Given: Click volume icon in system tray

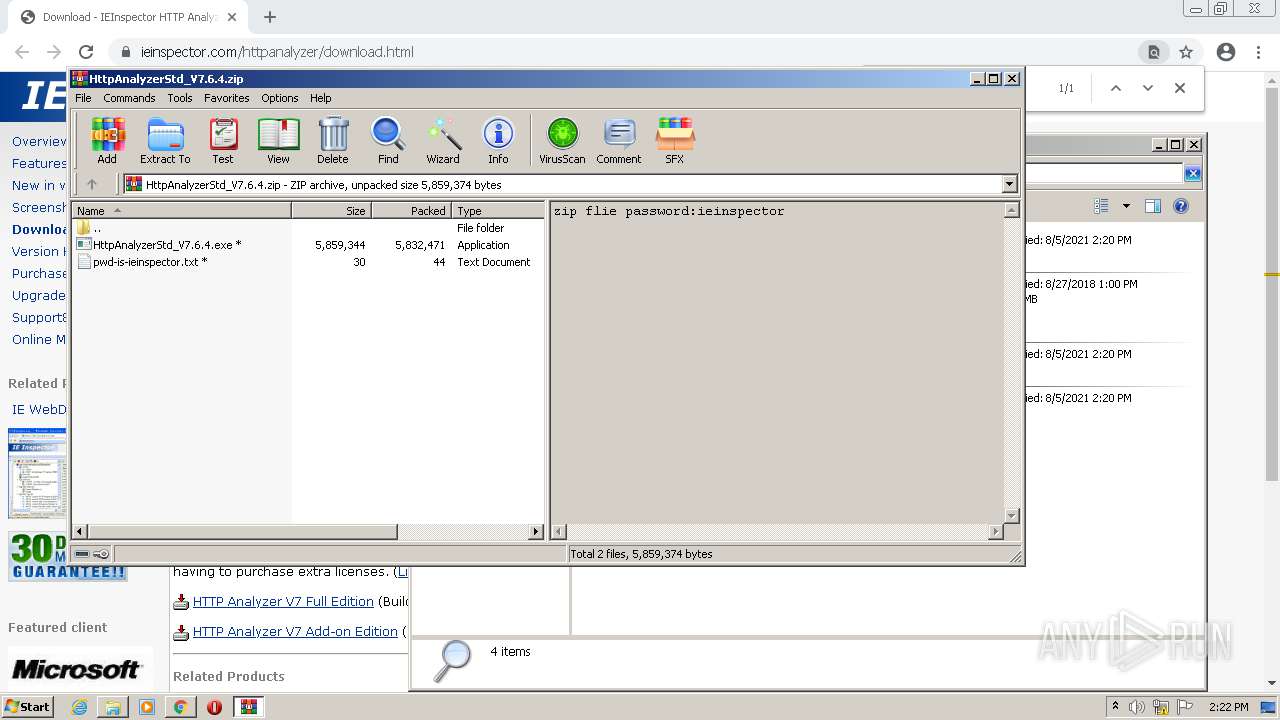Looking at the screenshot, I should pyautogui.click(x=1136, y=707).
